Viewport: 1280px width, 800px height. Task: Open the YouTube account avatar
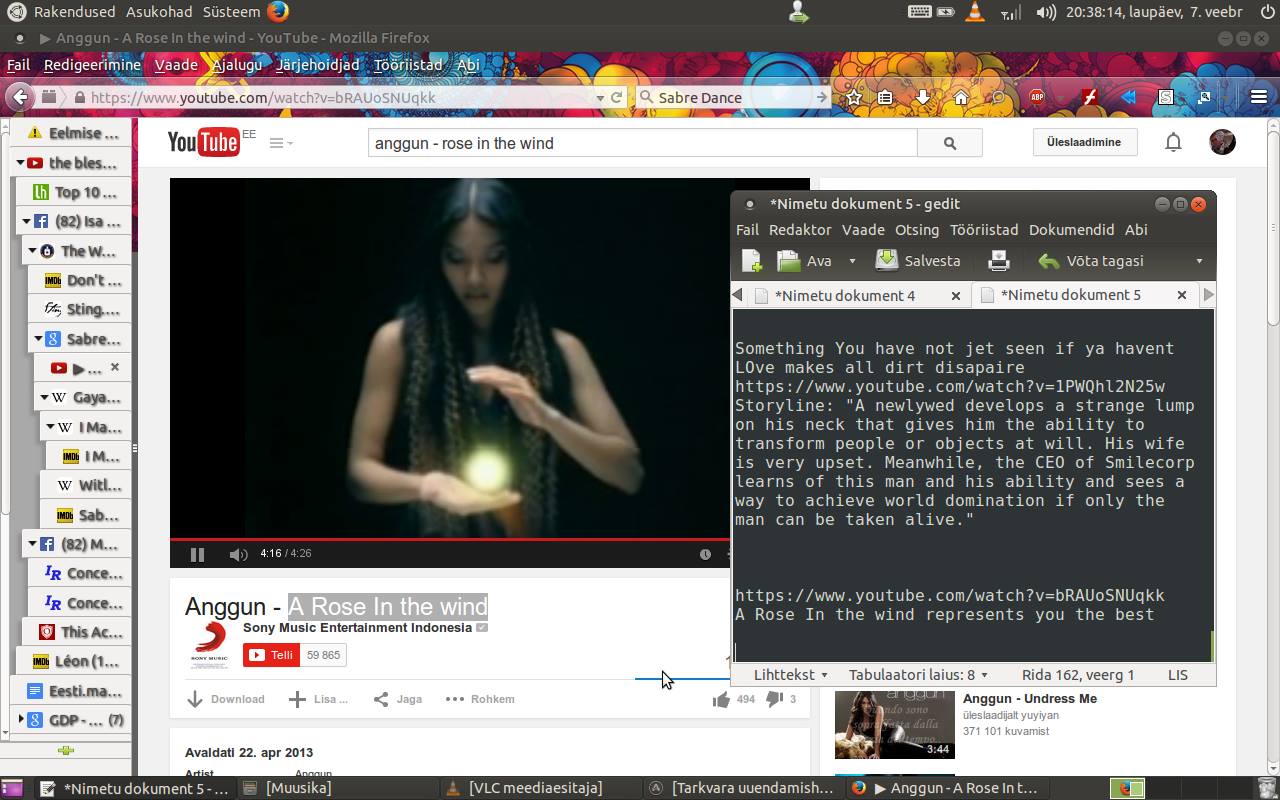1222,142
